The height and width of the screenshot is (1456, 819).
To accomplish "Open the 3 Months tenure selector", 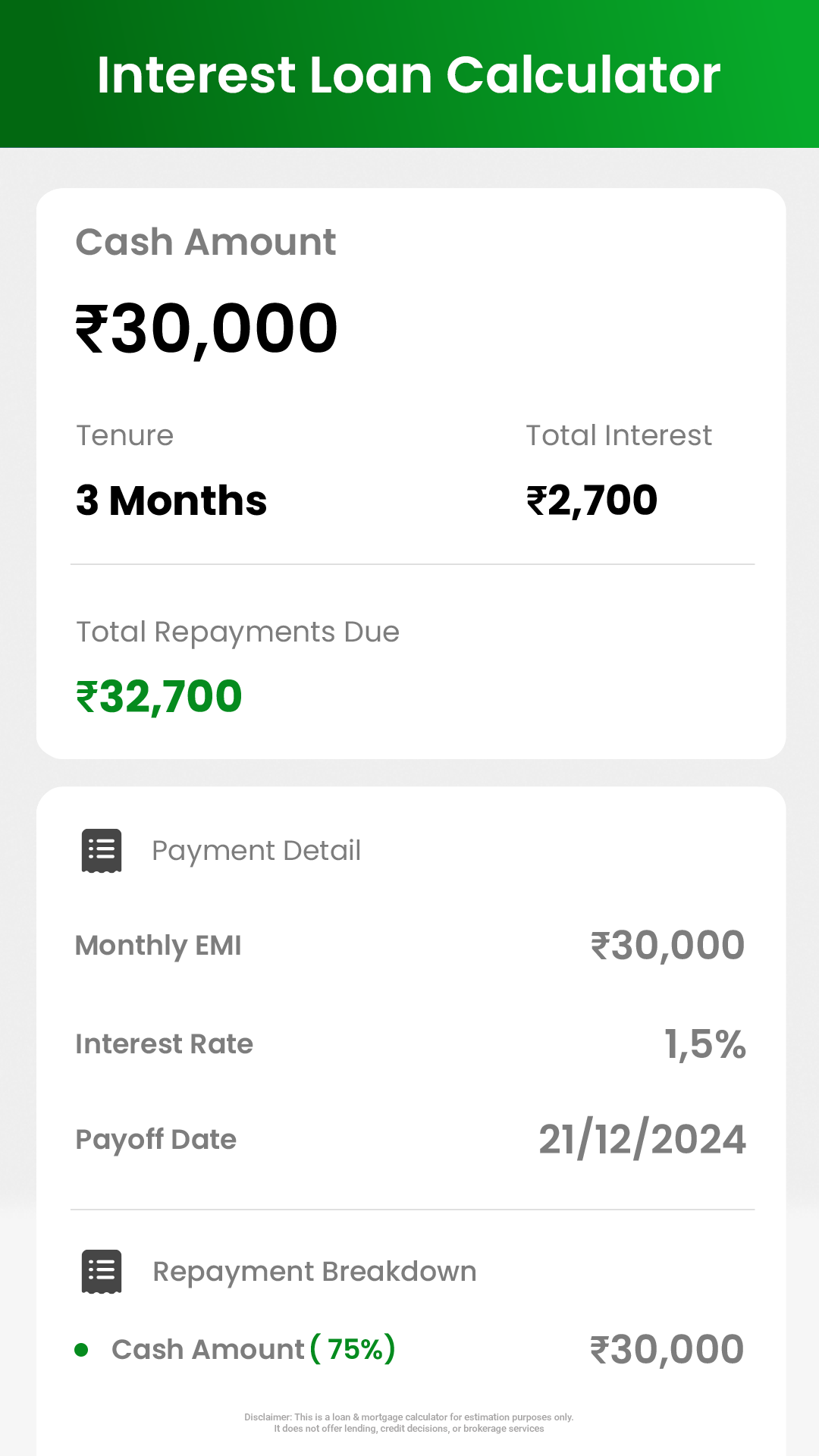I will pos(171,500).
